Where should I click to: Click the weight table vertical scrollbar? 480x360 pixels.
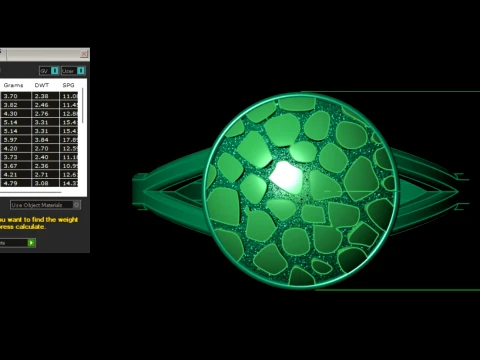pyautogui.click(x=82, y=106)
